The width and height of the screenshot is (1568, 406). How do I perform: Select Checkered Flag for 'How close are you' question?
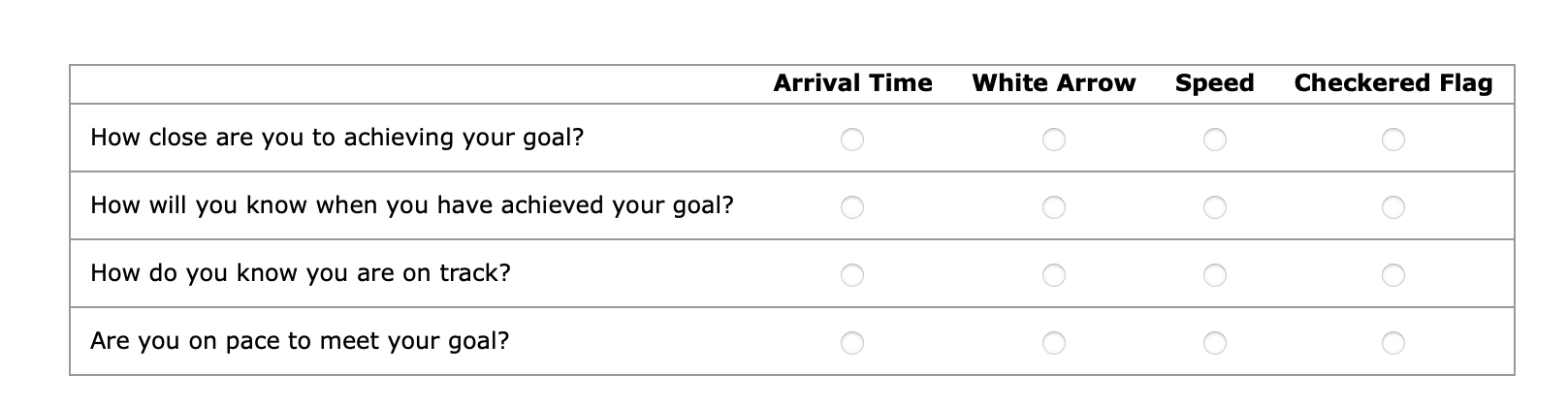click(x=1393, y=140)
